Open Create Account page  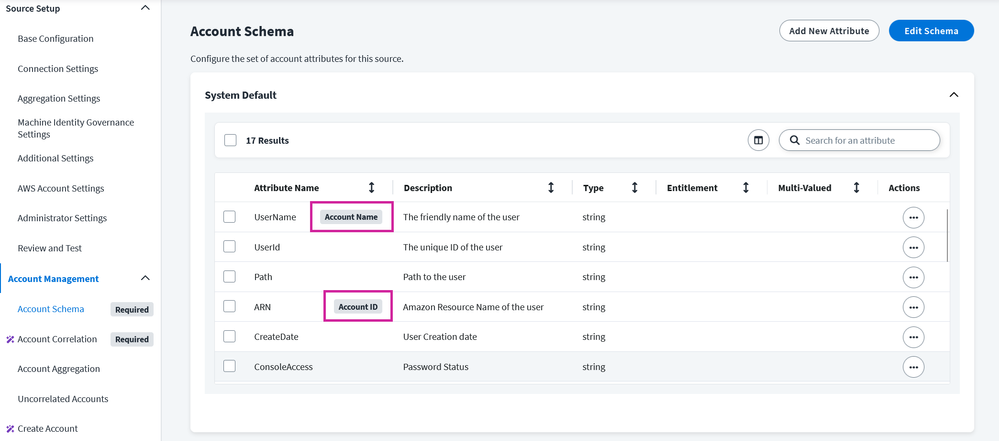(x=48, y=429)
